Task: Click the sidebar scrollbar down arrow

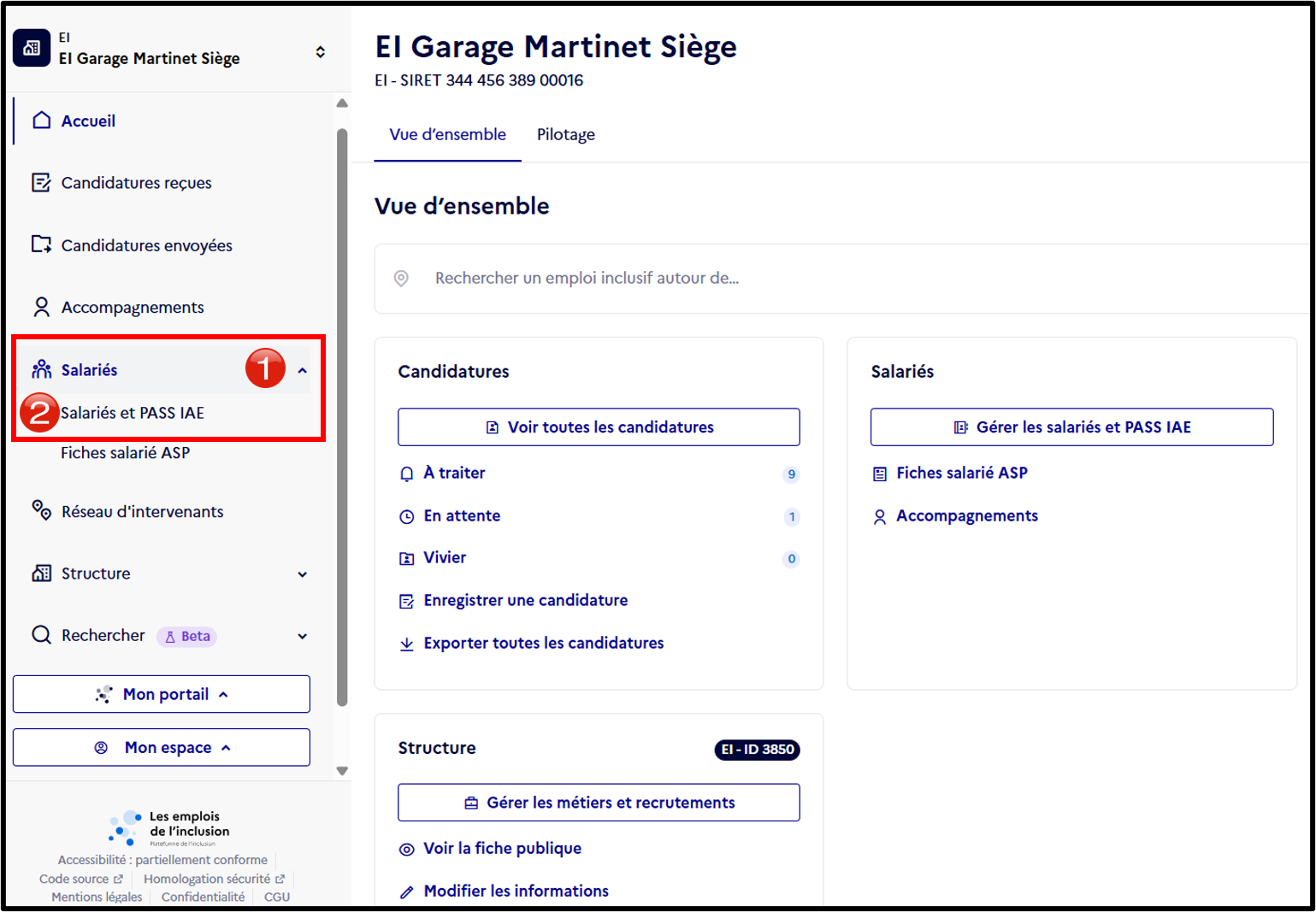Action: click(342, 770)
